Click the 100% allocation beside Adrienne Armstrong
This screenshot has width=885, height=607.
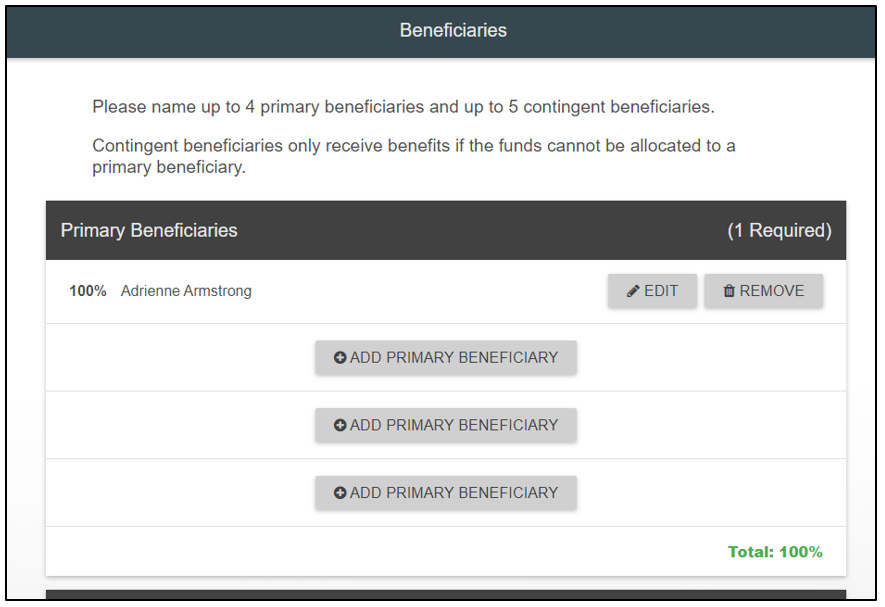click(88, 291)
